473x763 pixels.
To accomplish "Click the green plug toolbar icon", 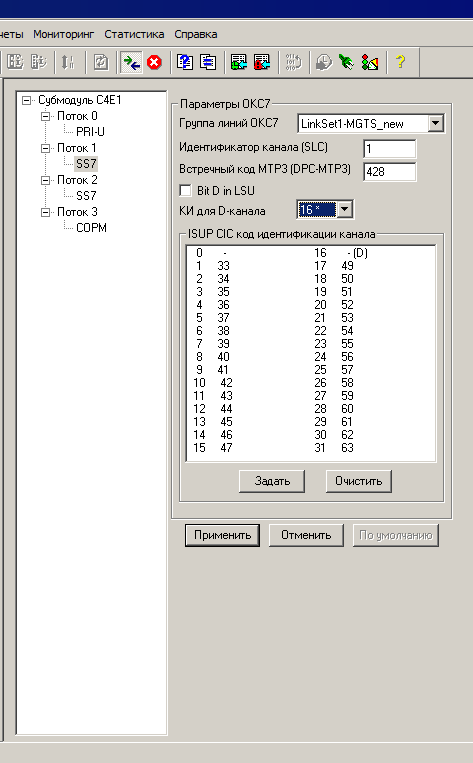I will [x=346, y=62].
